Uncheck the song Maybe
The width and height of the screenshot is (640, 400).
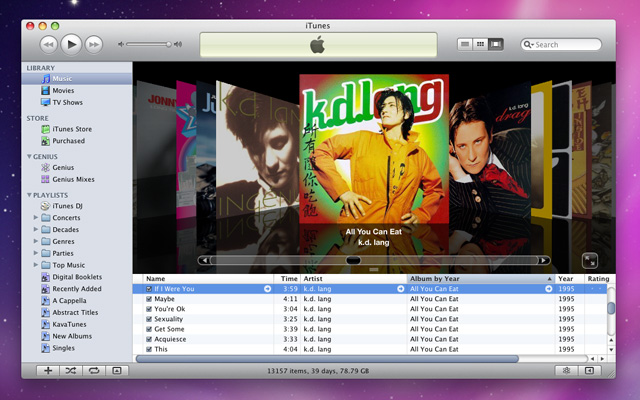tap(149, 299)
